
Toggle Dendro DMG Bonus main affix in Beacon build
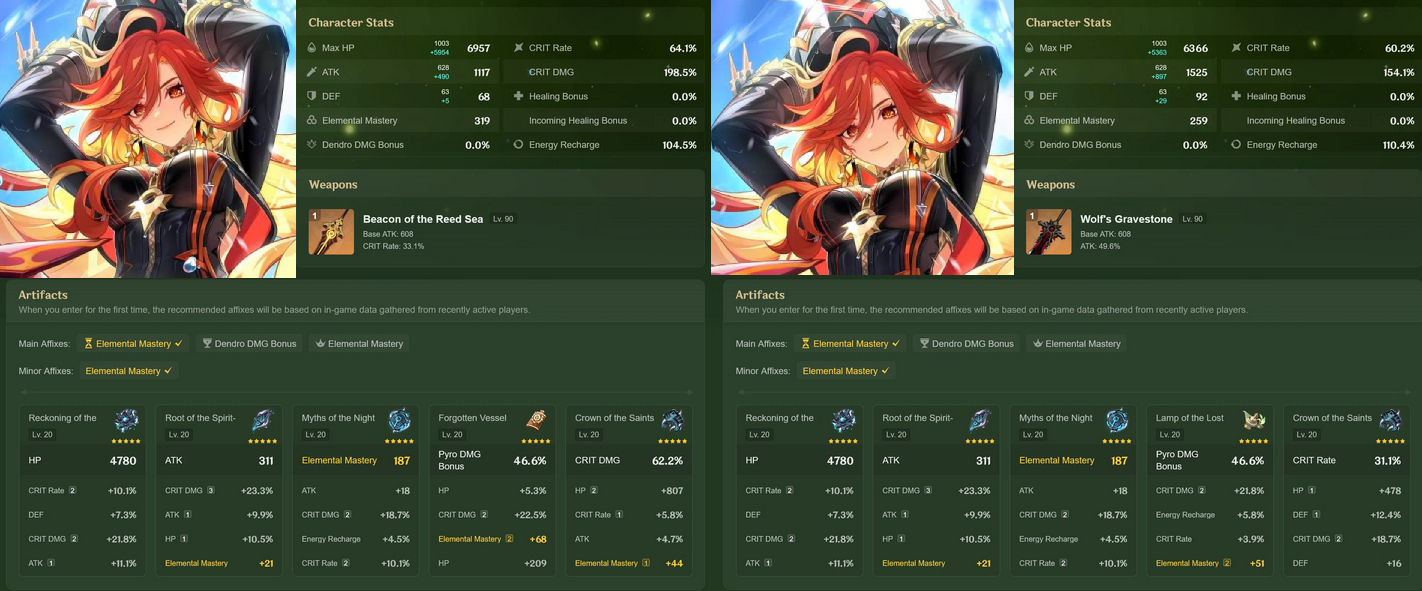click(249, 343)
